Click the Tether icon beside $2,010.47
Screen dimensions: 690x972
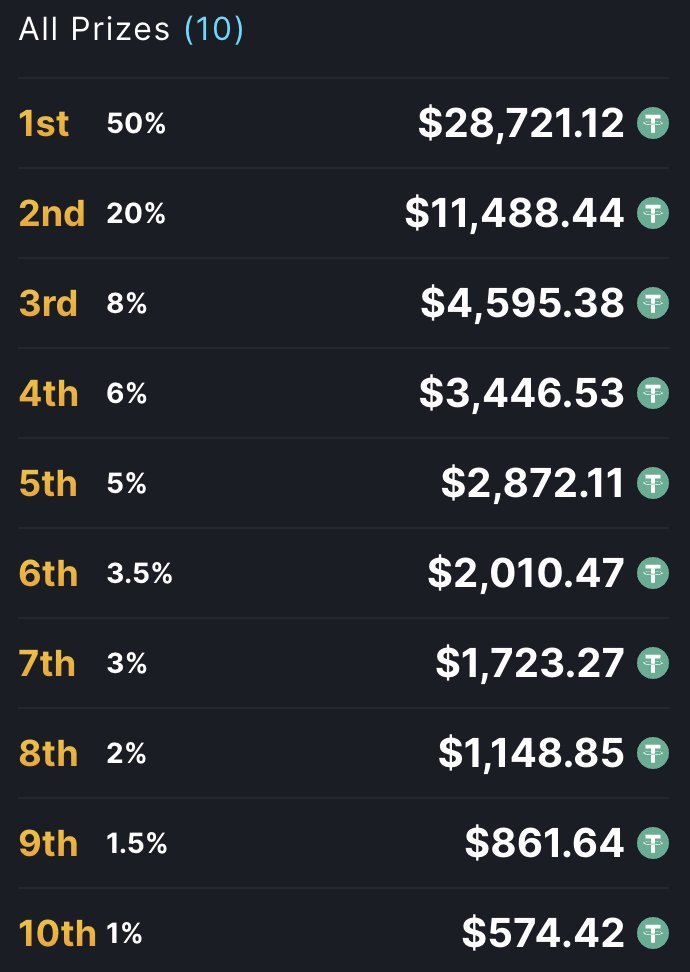(653, 573)
